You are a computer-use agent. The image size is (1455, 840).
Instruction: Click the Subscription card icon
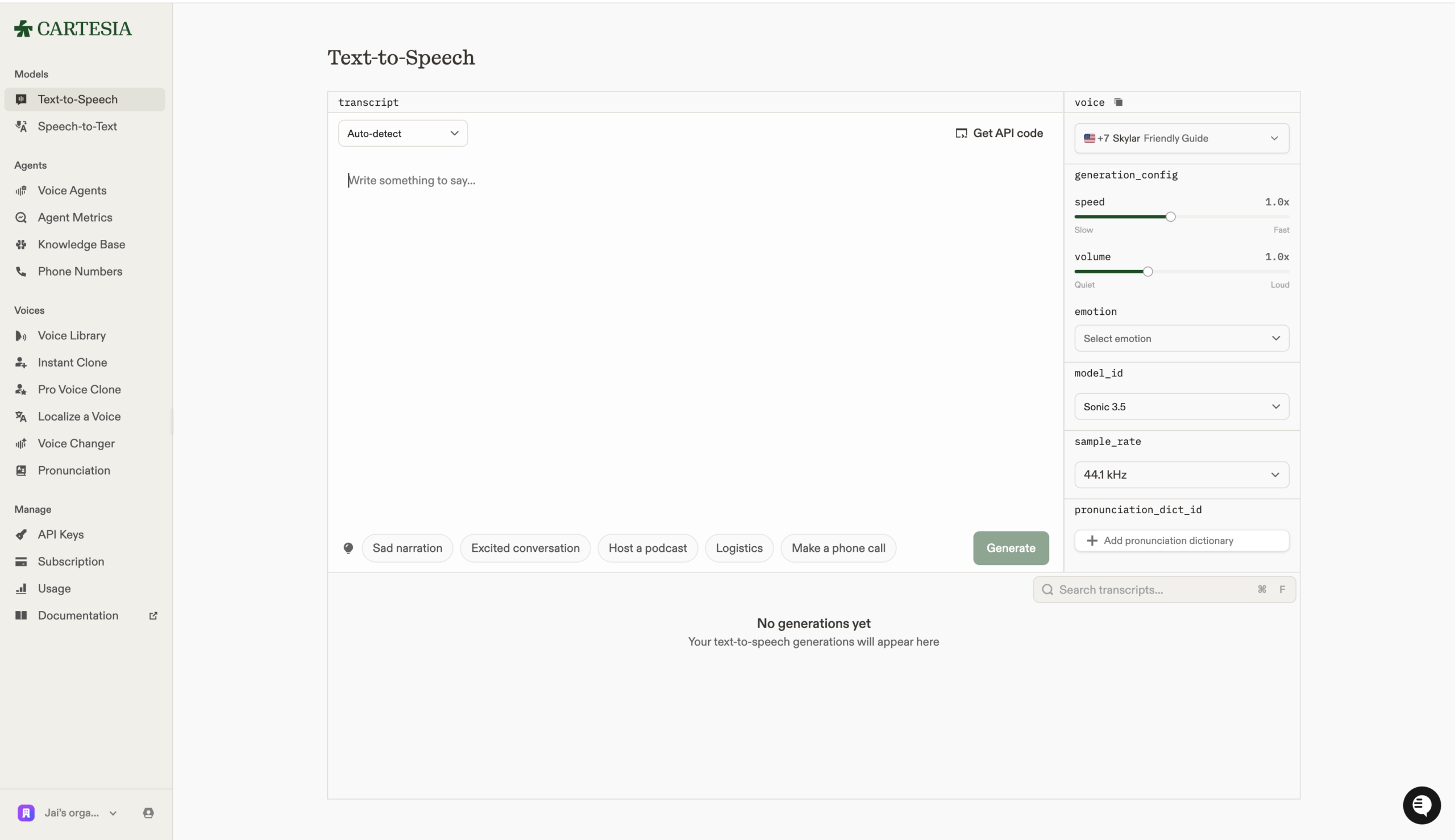(22, 562)
